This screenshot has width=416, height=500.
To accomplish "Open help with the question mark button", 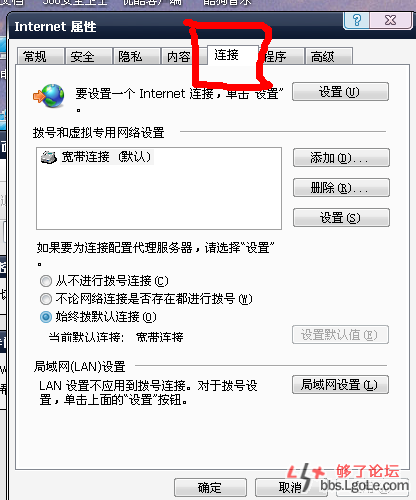I will click(x=356, y=21).
